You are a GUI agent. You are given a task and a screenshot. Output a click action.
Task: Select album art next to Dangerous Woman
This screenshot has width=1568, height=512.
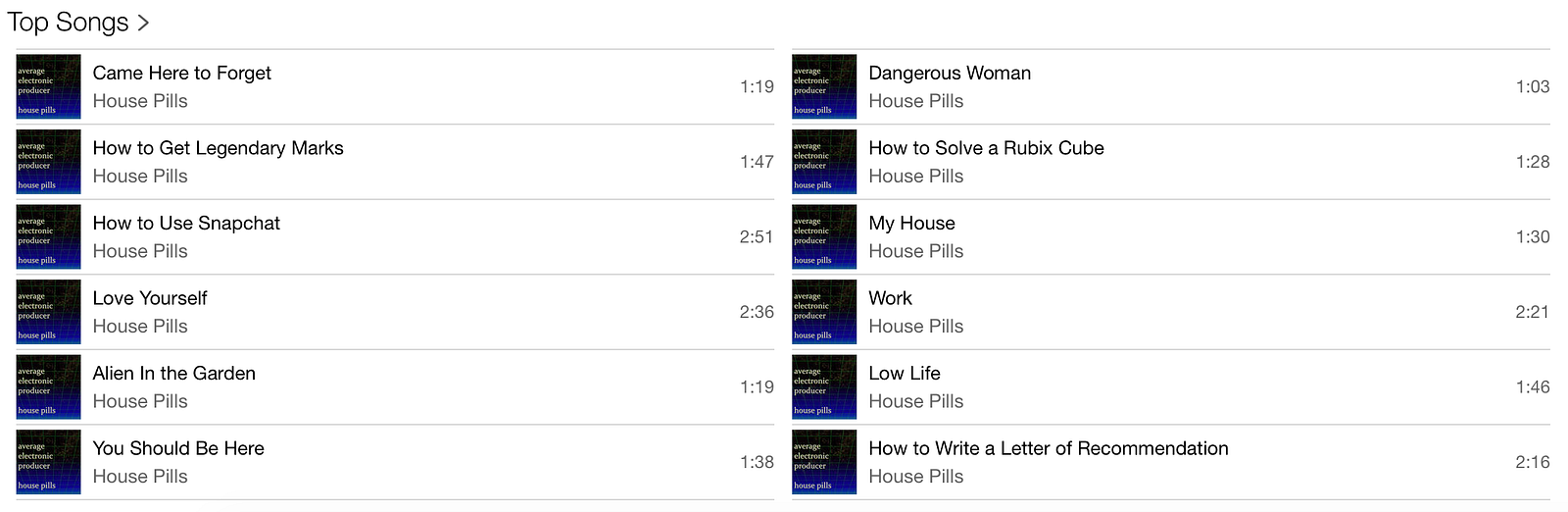coord(824,86)
